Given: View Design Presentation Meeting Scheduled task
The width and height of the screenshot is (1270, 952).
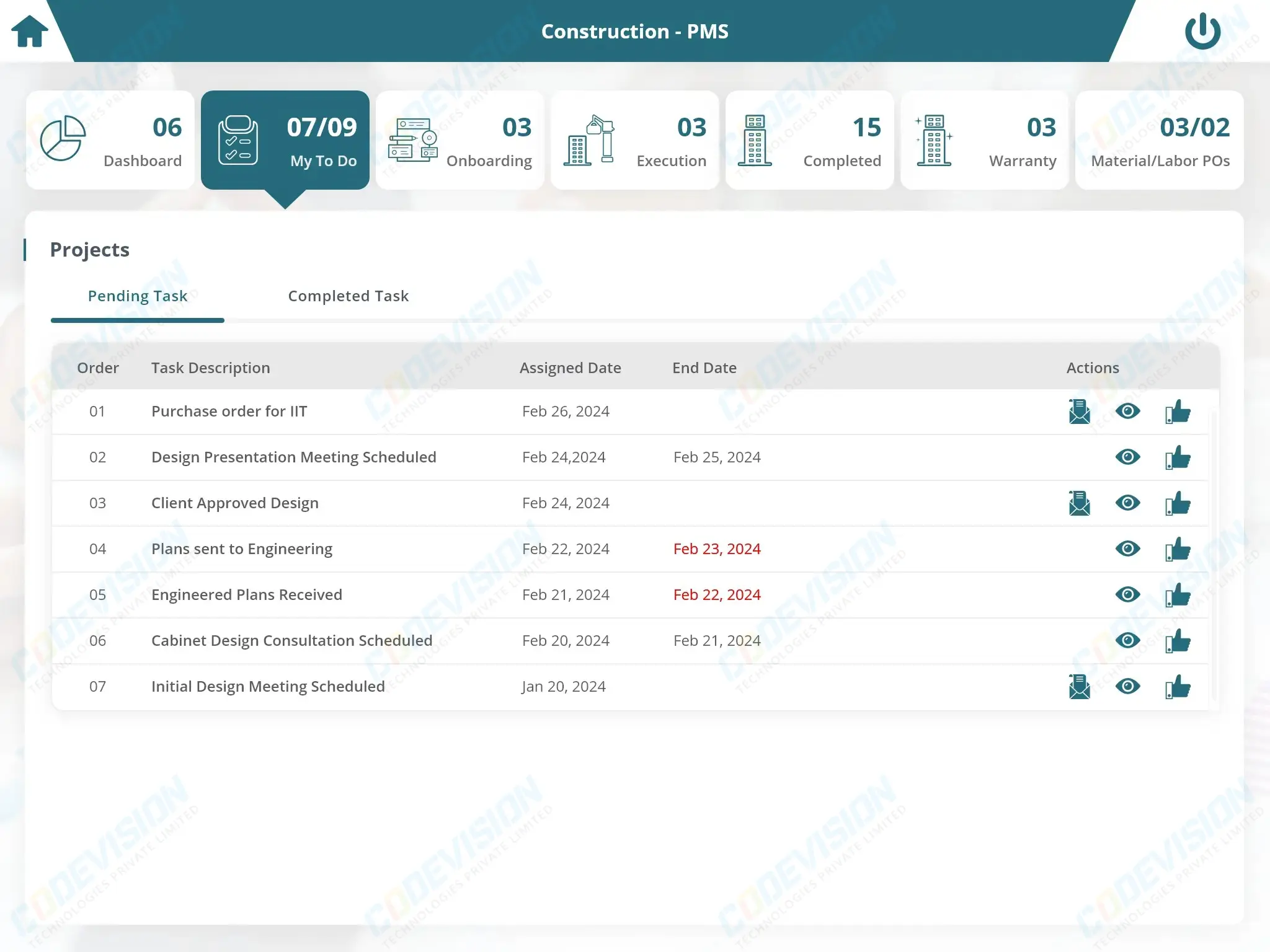Looking at the screenshot, I should point(1127,457).
